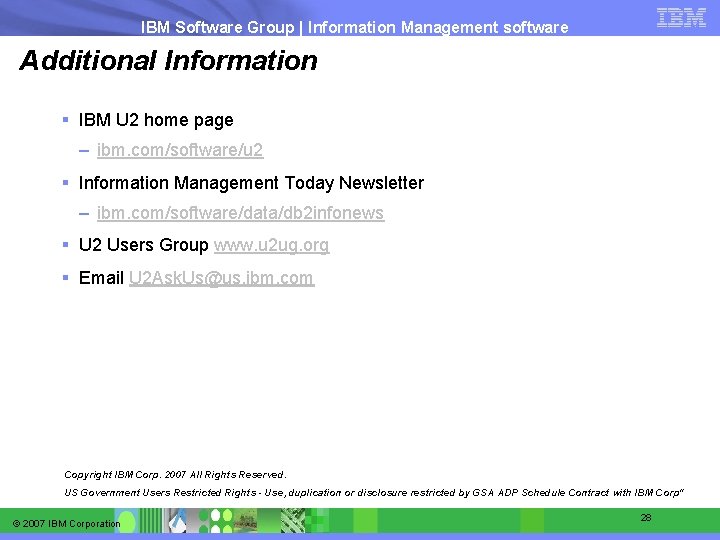Click the 'Copyright IBM Corp. 2007 All Rights Reserved.' line
The width and height of the screenshot is (720, 540).
(175, 475)
